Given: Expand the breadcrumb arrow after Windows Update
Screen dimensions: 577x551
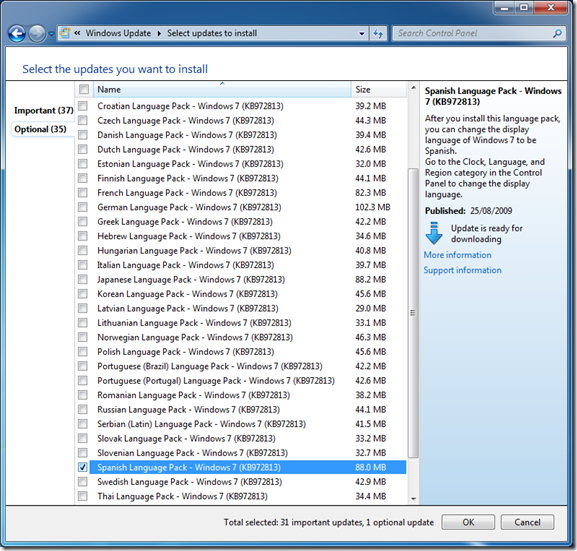Looking at the screenshot, I should pos(159,33).
